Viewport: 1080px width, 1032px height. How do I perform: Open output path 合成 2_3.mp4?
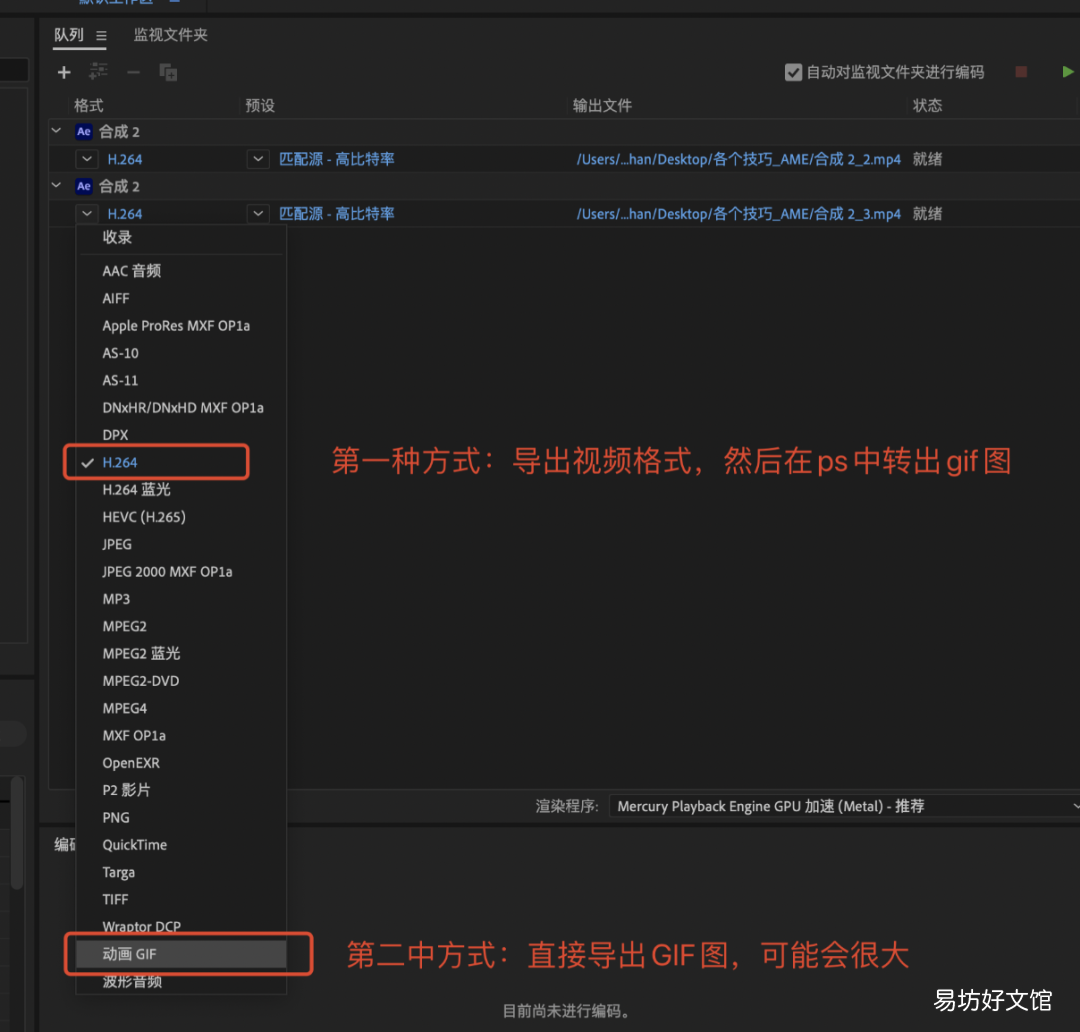(738, 214)
